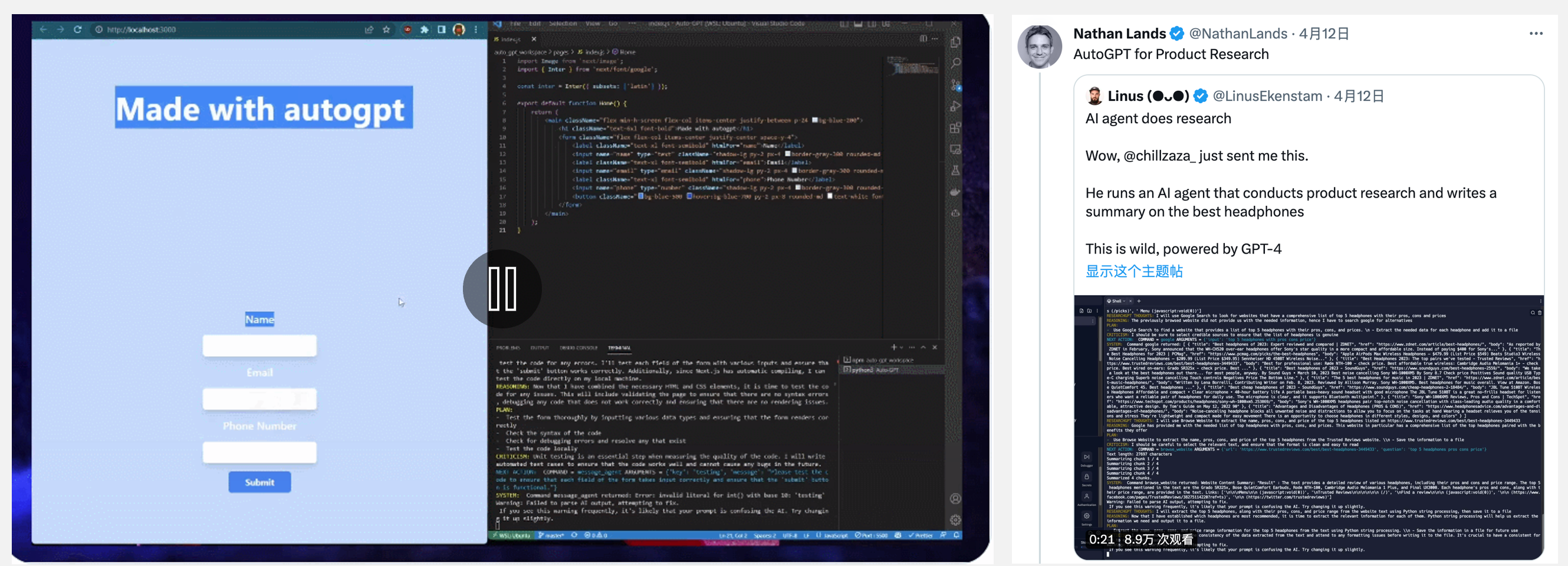The height and width of the screenshot is (566, 1568).
Task: Open the Nathan Lands name link
Action: pyautogui.click(x=1119, y=34)
